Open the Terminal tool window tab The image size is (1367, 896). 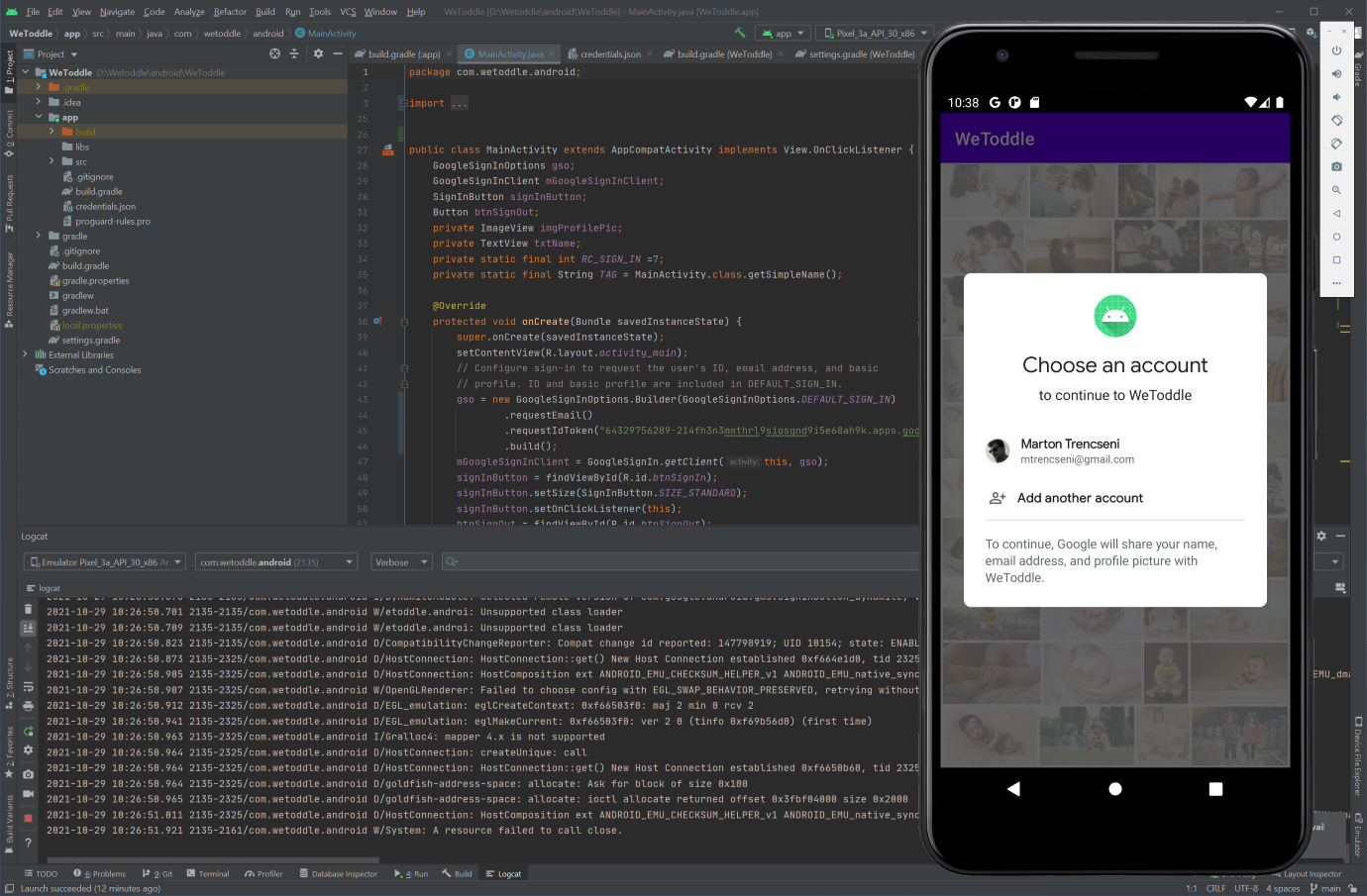pyautogui.click(x=207, y=874)
